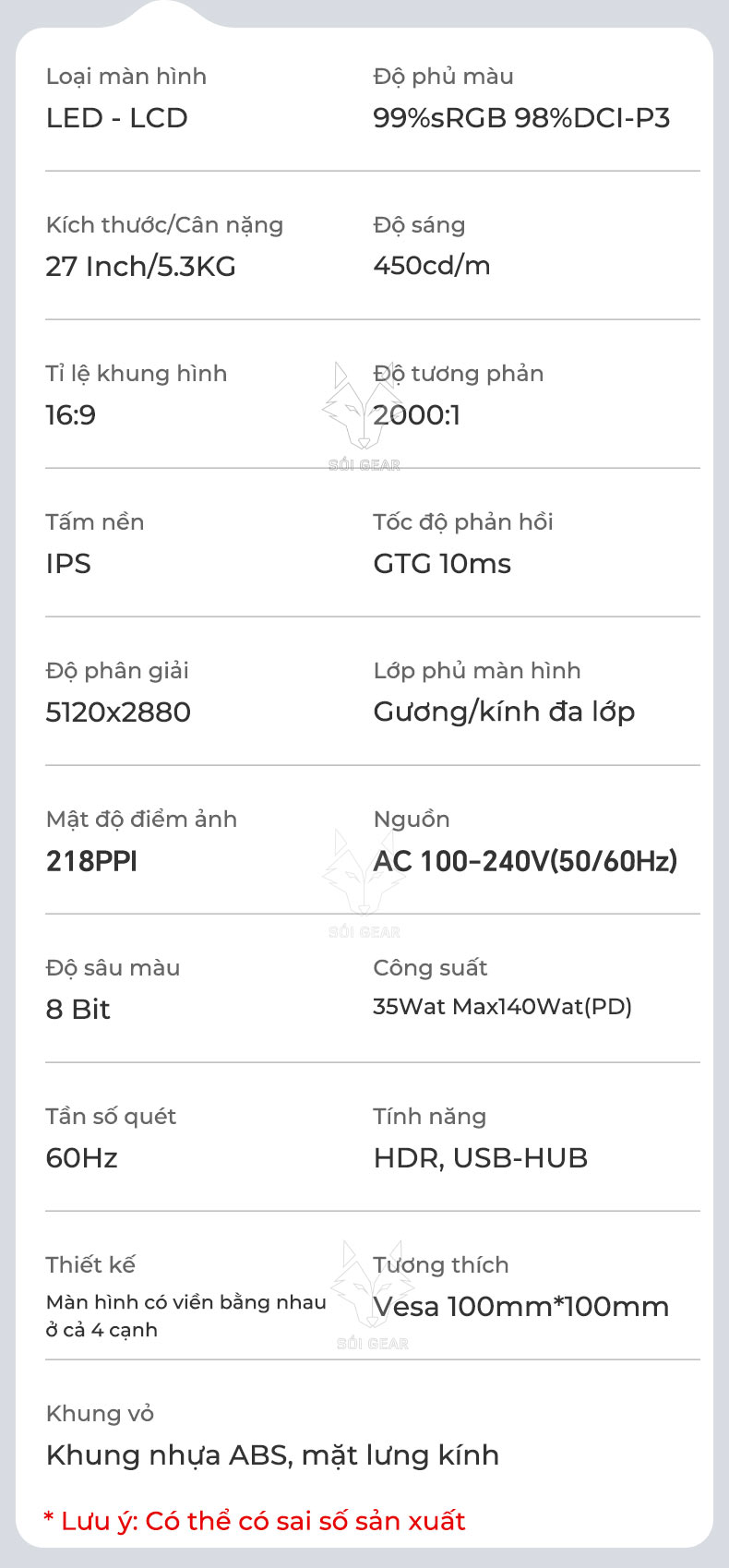Select the 60Hz refresh rate value
This screenshot has height=1568, width=729.
point(82,1158)
